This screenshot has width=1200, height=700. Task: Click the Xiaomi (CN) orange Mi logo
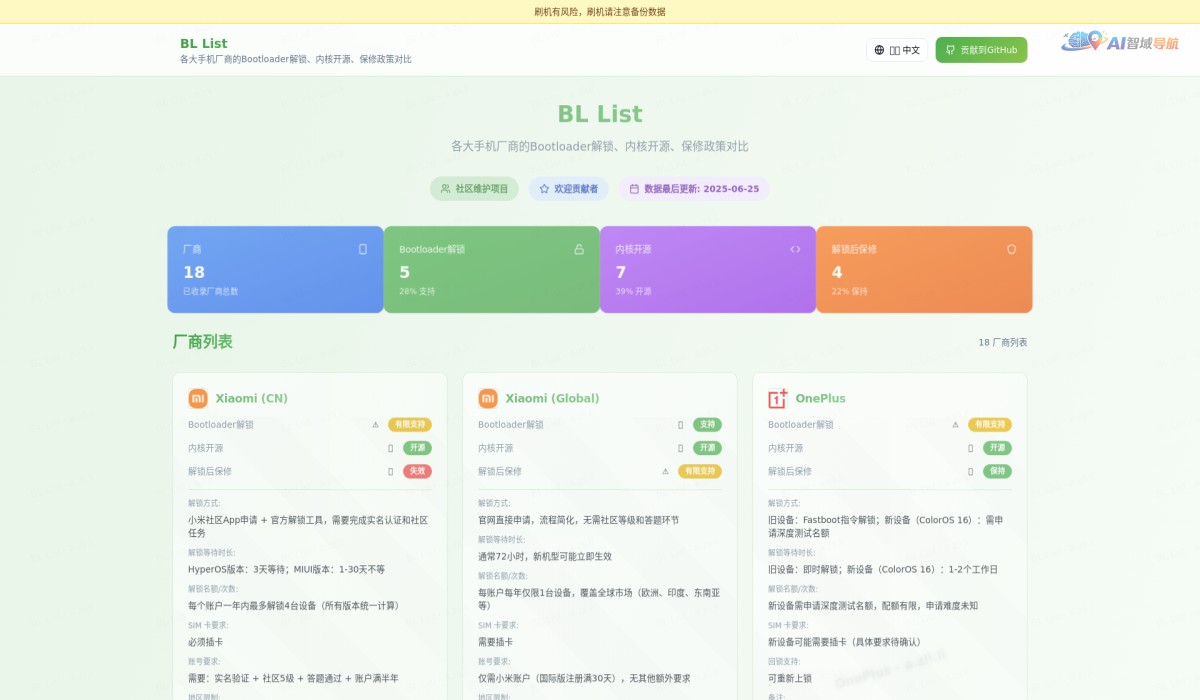click(196, 398)
